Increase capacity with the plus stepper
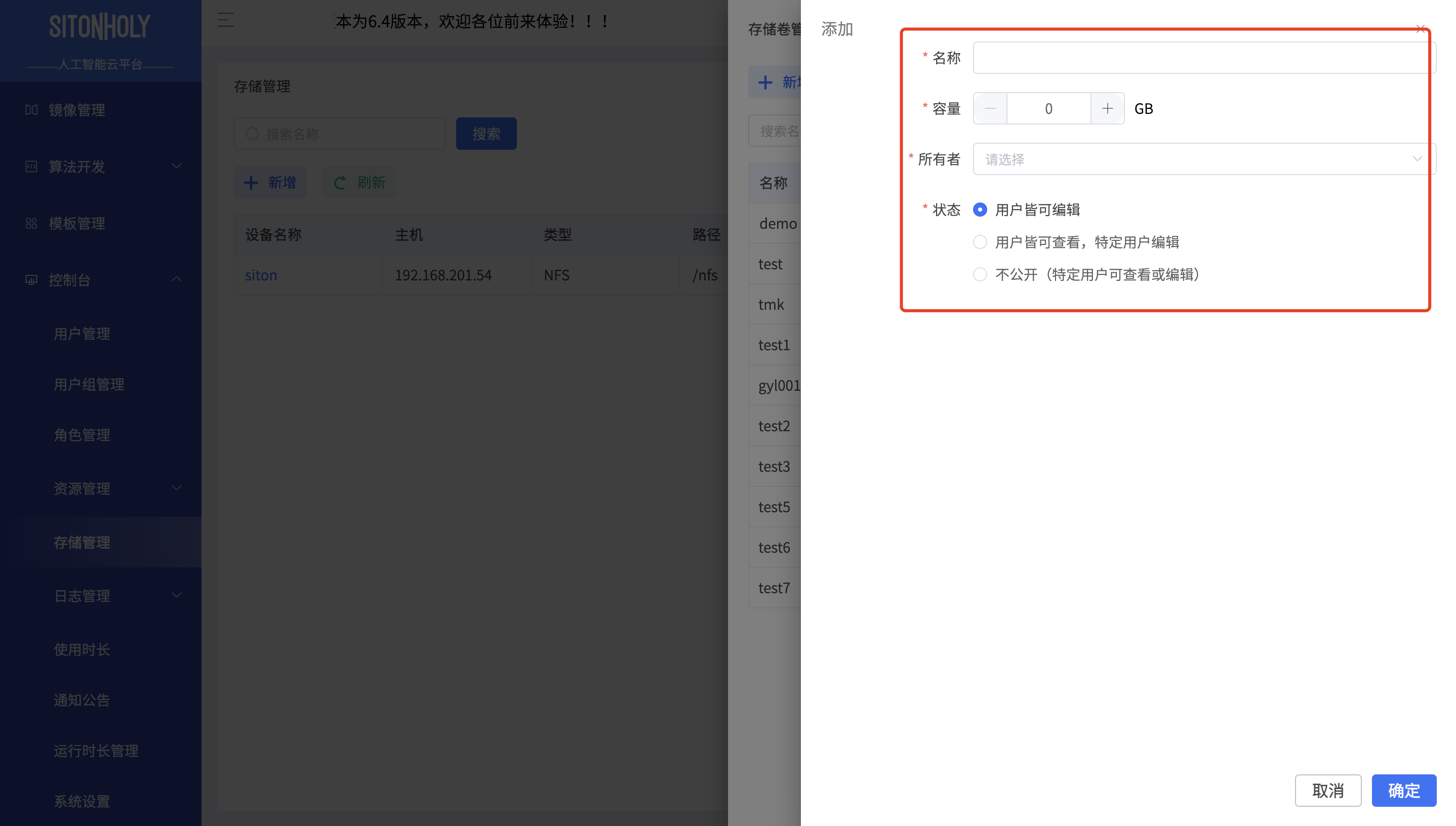This screenshot has width=1456, height=826. point(1107,108)
